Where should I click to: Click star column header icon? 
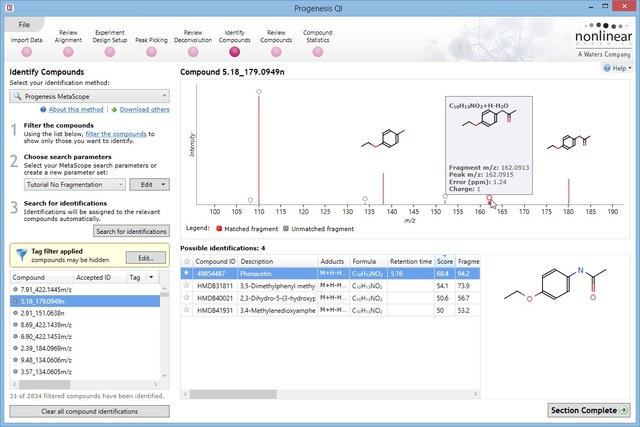click(187, 261)
